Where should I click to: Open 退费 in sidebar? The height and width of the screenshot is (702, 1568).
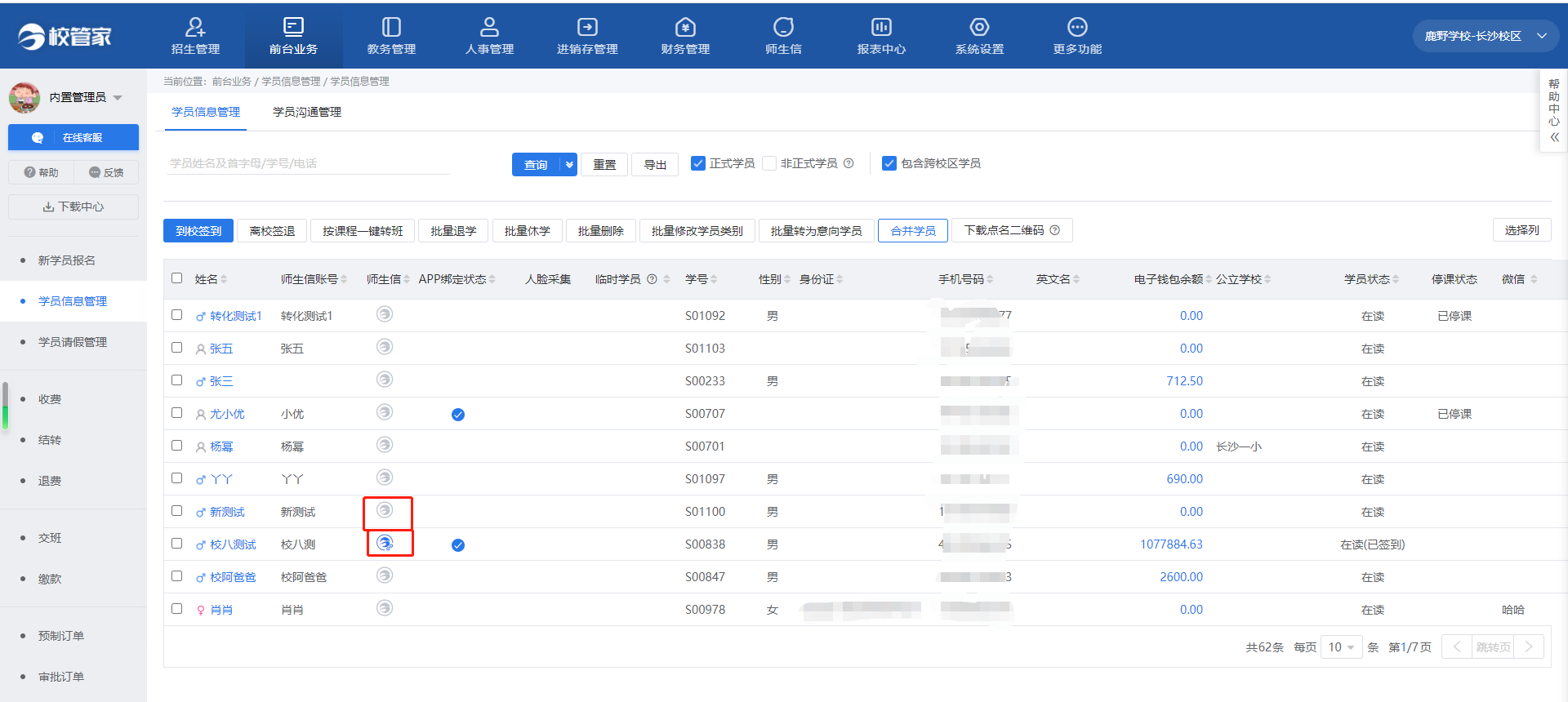[x=50, y=481]
